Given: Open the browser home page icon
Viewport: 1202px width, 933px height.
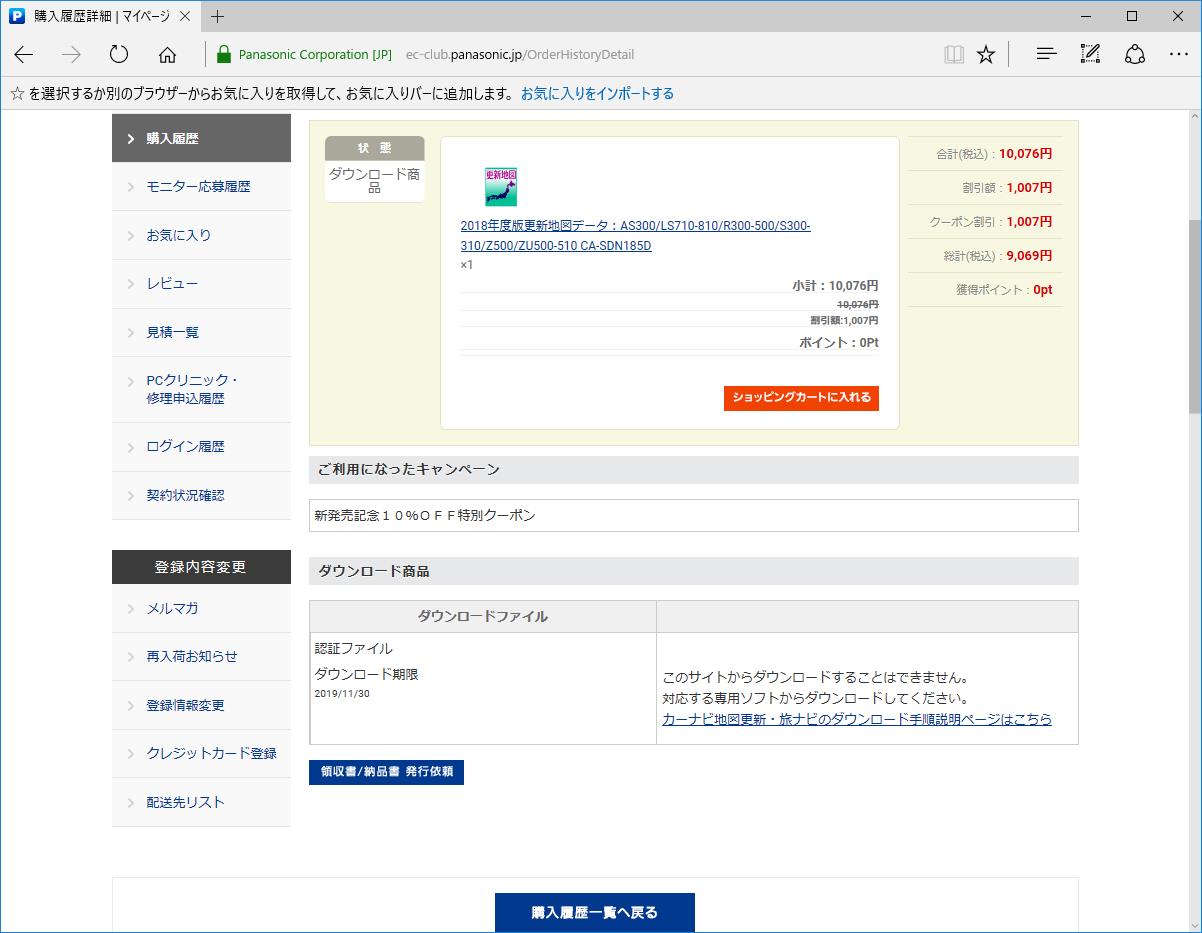Looking at the screenshot, I should tap(167, 55).
